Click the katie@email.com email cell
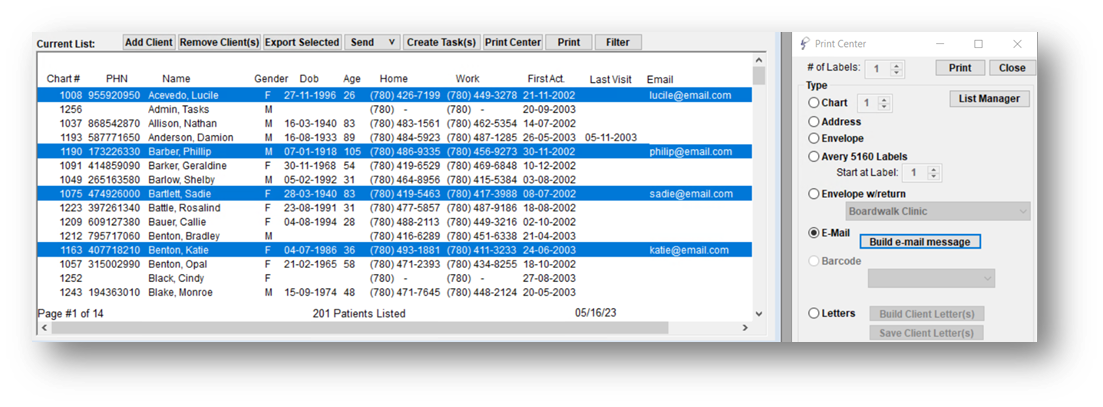This screenshot has width=1103, height=407. click(x=689, y=250)
